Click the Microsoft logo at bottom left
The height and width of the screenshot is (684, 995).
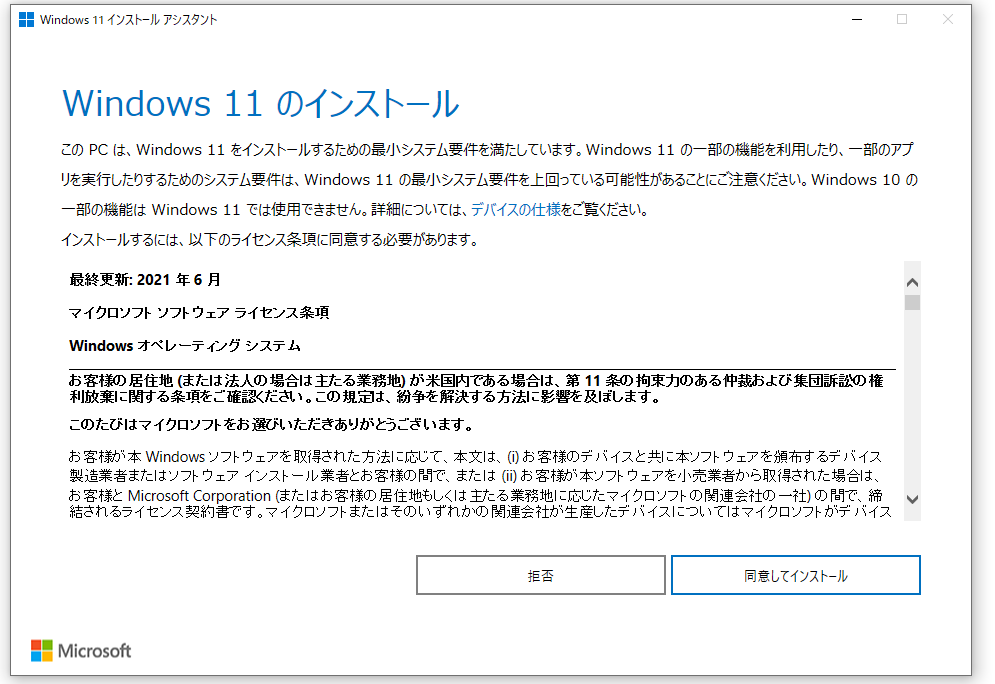[x=81, y=650]
